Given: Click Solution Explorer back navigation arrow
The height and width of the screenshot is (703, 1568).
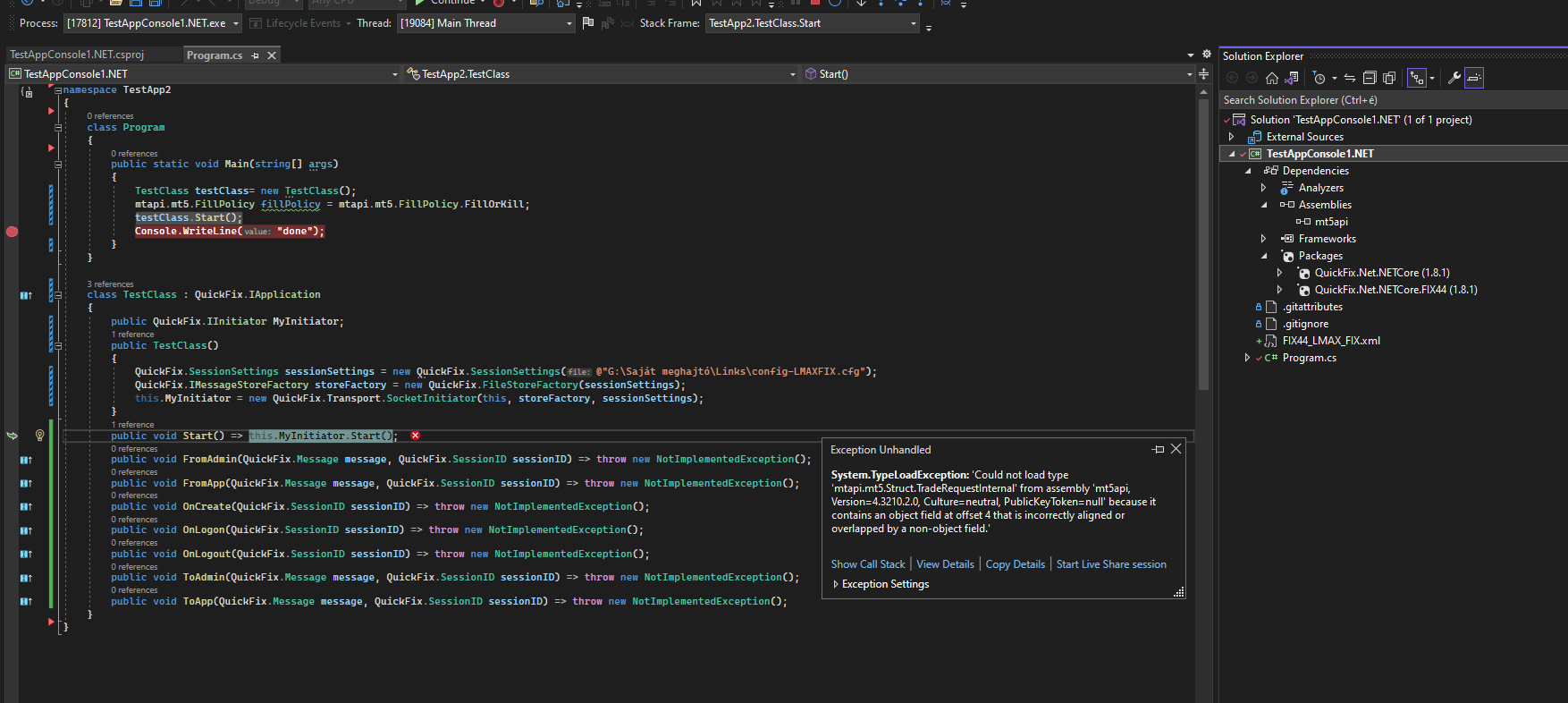Looking at the screenshot, I should tap(1233, 78).
